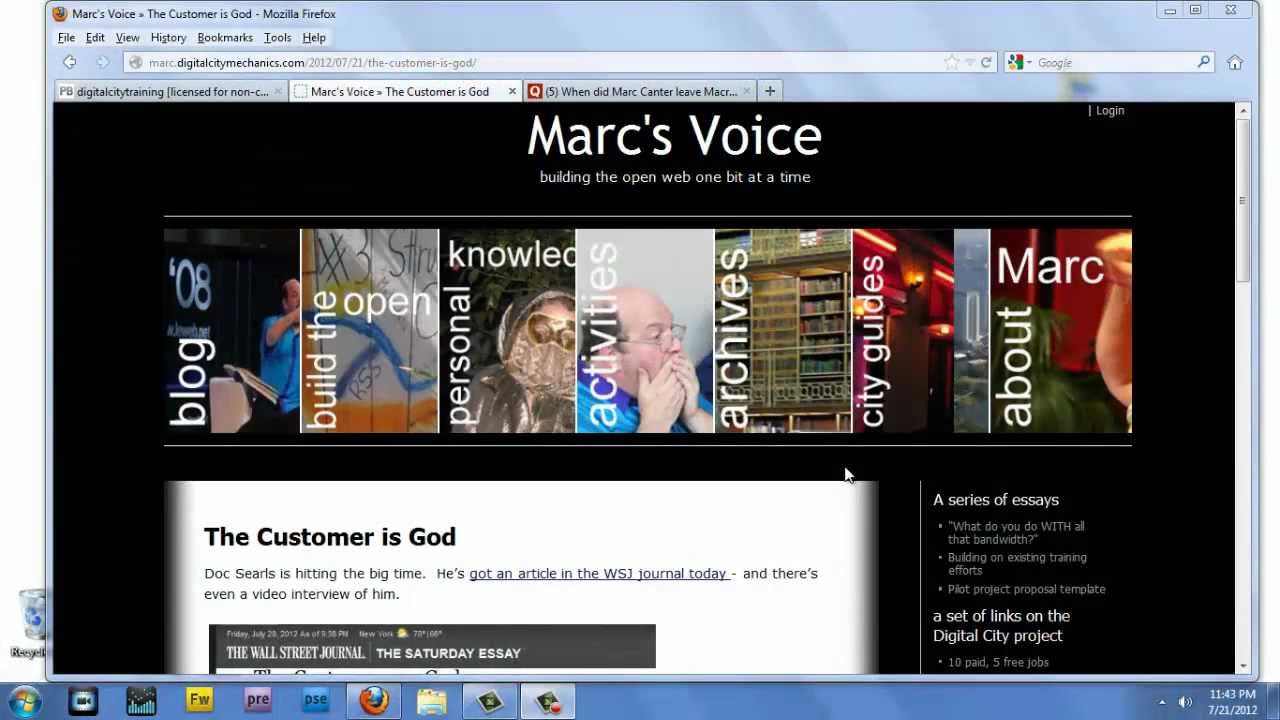Image resolution: width=1280 pixels, height=720 pixels.
Task: Open the file explorer folder taskbar icon
Action: click(x=432, y=700)
